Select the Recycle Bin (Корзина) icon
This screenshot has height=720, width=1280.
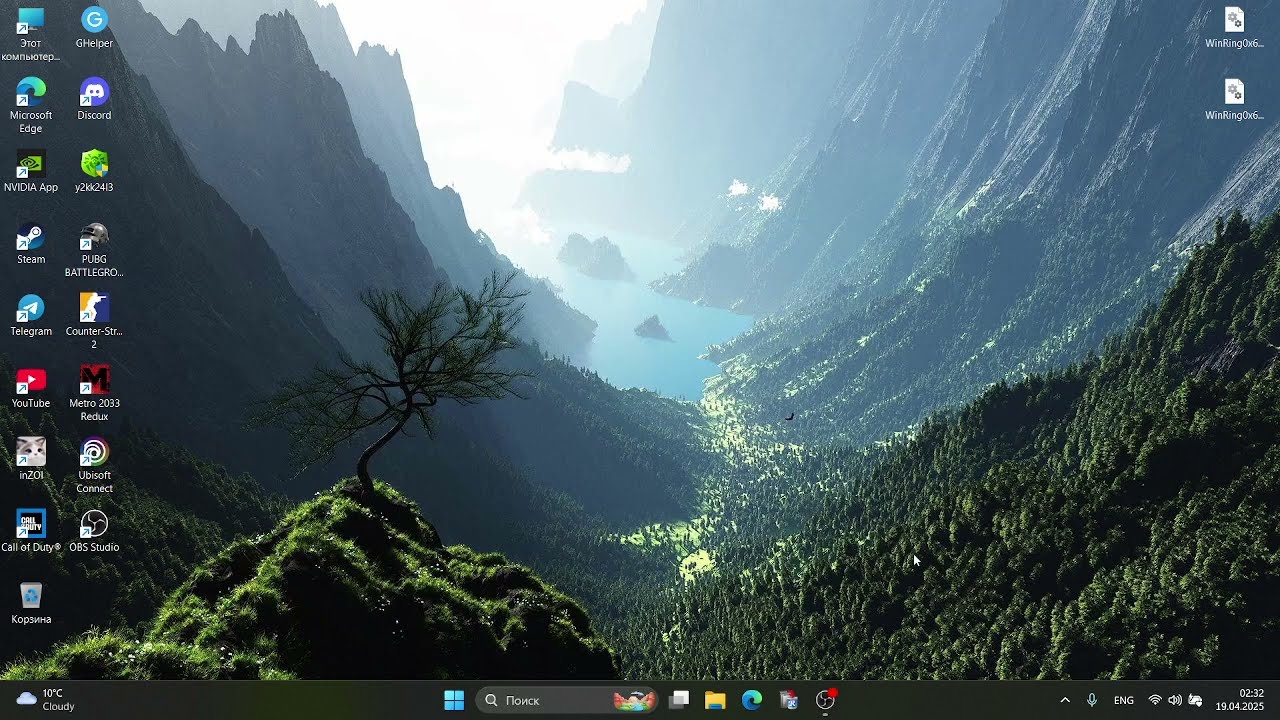(31, 603)
